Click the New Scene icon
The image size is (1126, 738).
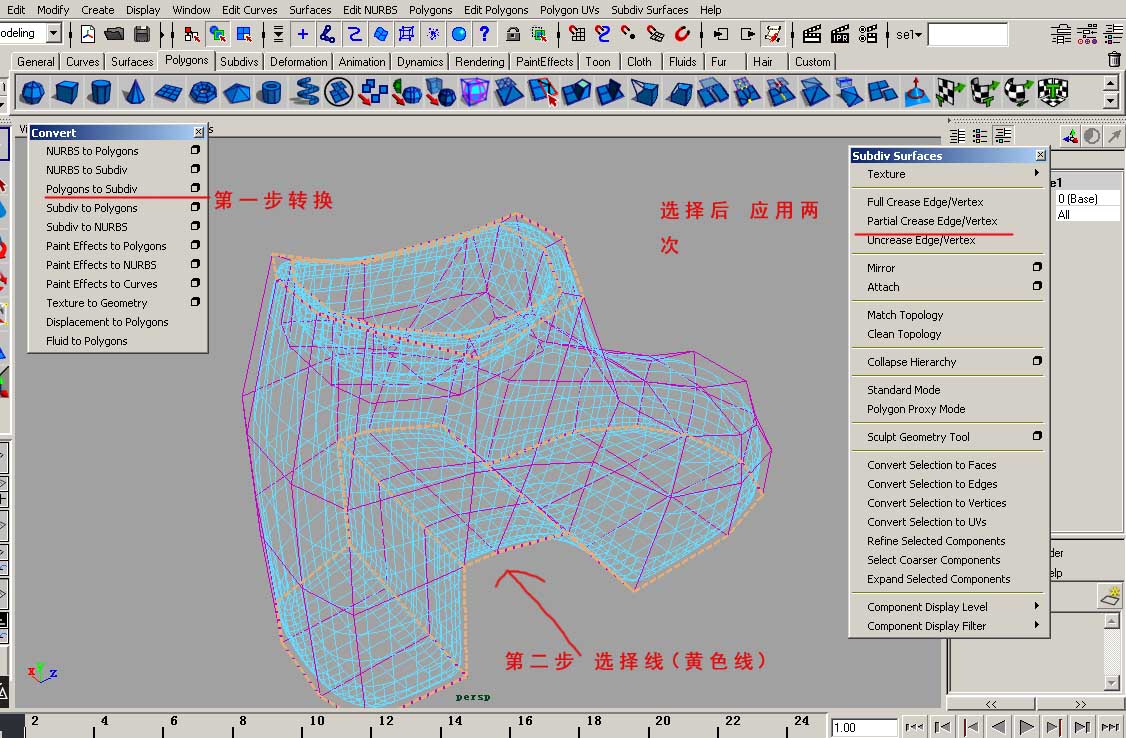88,34
